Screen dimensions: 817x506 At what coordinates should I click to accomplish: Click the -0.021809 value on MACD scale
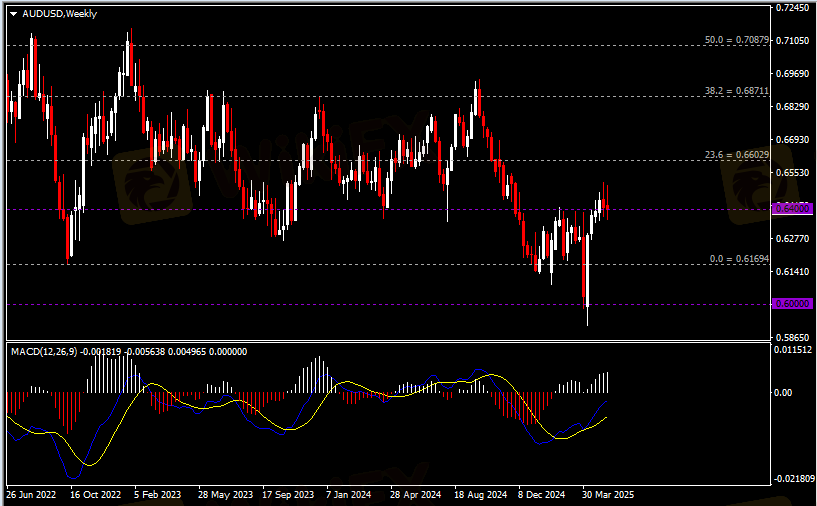coord(793,478)
